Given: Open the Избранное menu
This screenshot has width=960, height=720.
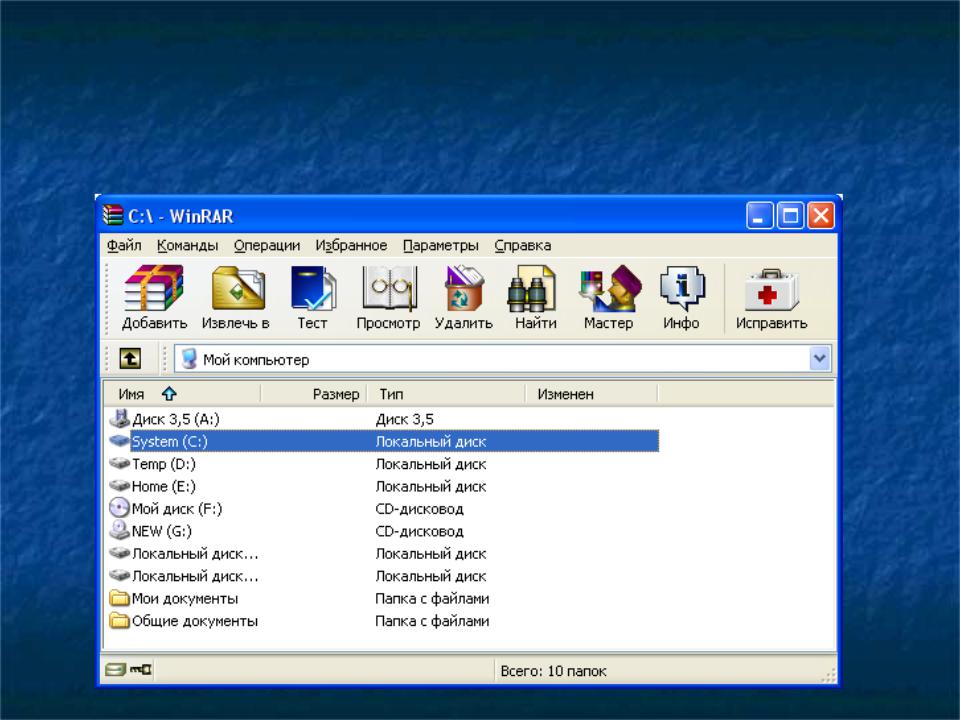Looking at the screenshot, I should (351, 246).
